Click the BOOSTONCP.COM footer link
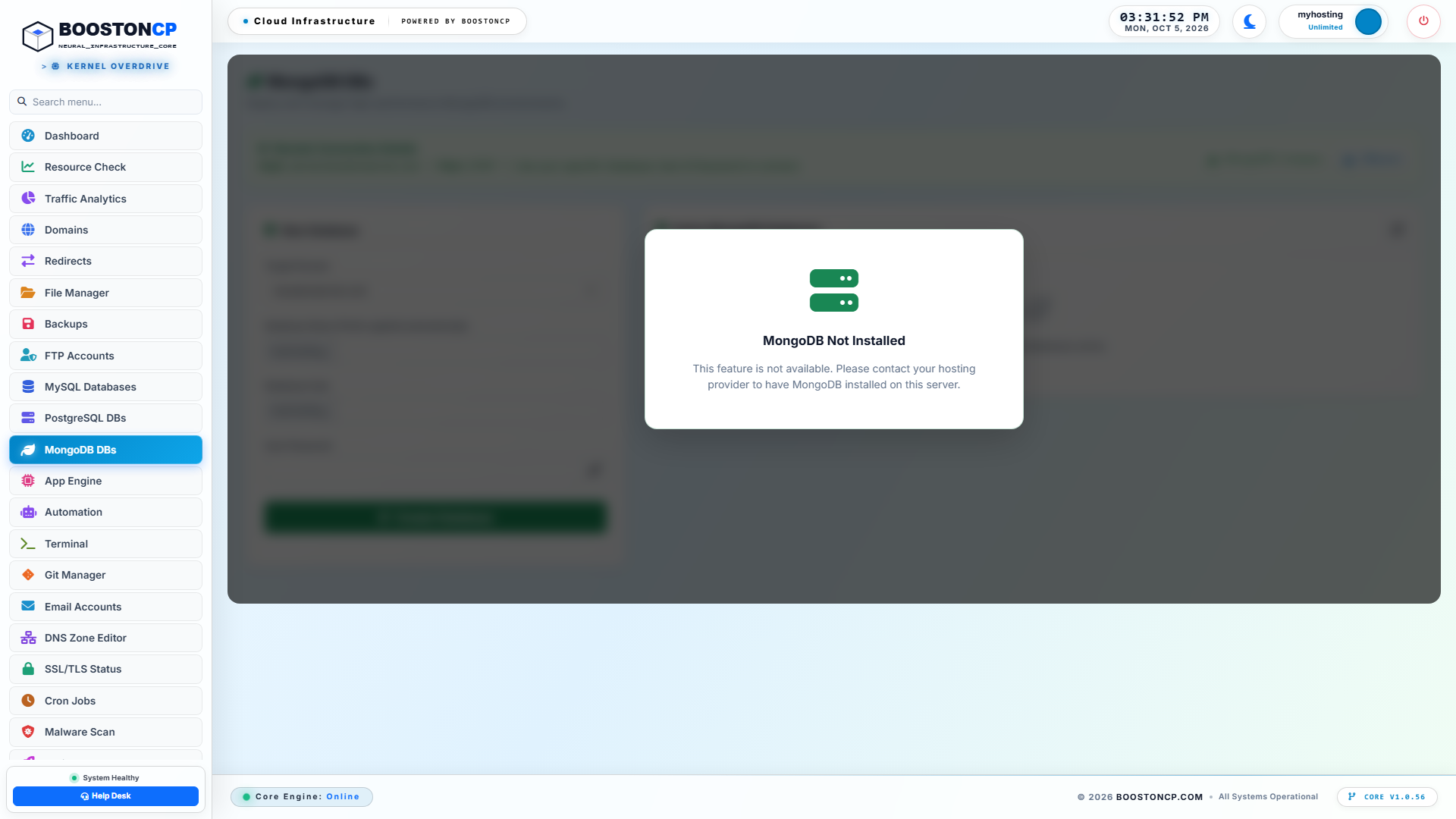Screen dimensions: 1456x819 coord(1159,797)
